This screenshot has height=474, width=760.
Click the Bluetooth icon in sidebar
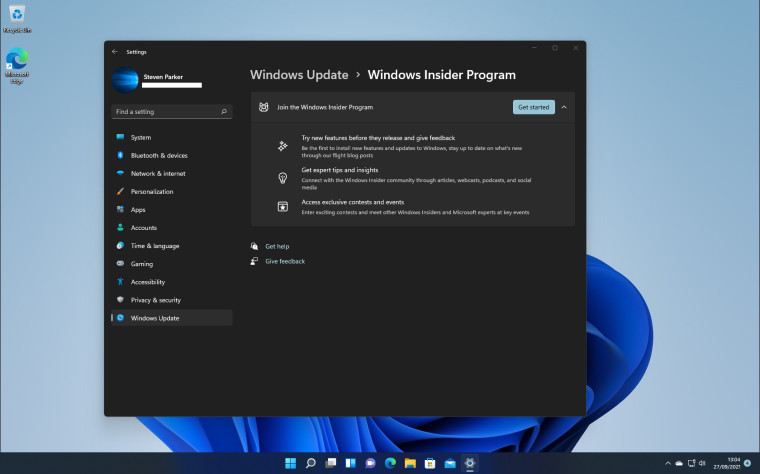point(120,155)
